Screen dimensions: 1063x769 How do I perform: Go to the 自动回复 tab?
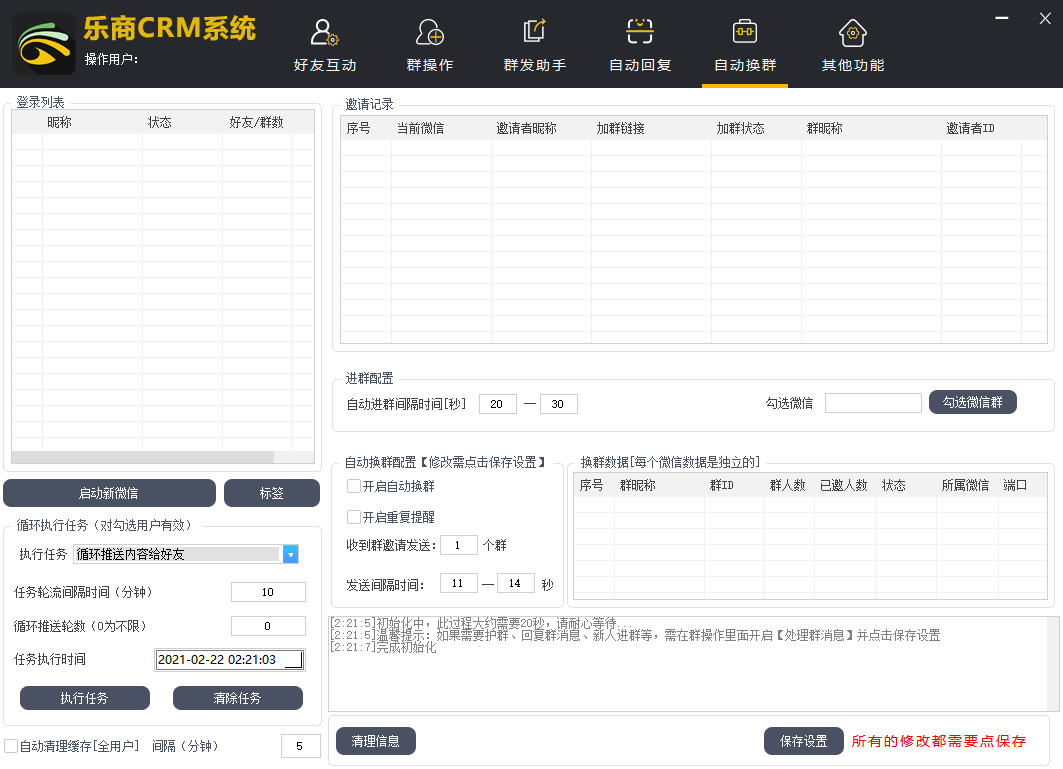pyautogui.click(x=639, y=65)
